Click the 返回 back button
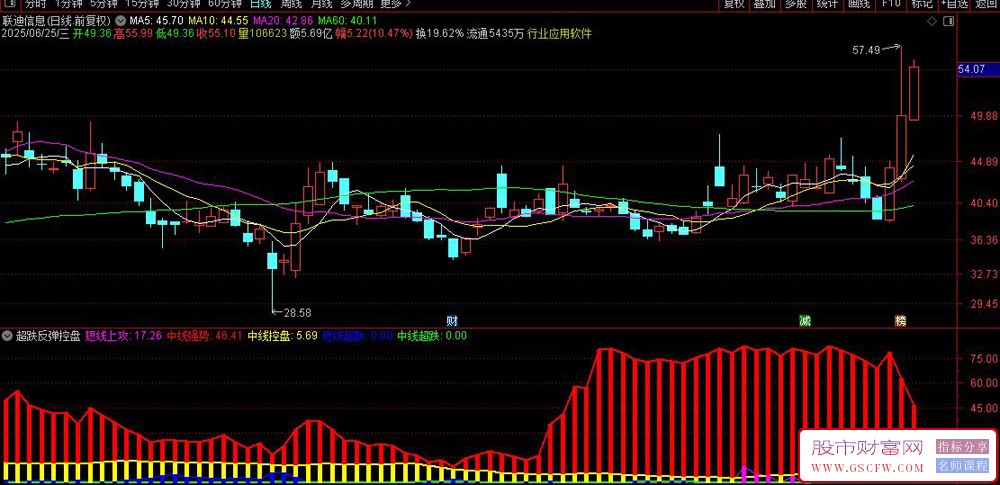 [x=987, y=4]
